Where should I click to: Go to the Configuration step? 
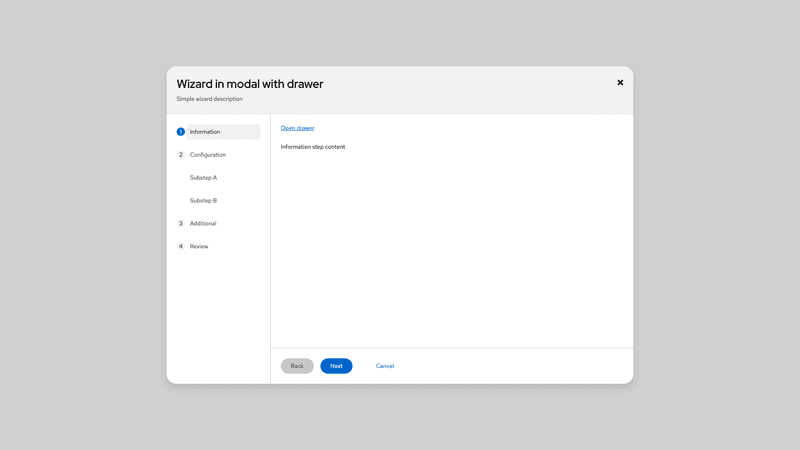pos(208,155)
